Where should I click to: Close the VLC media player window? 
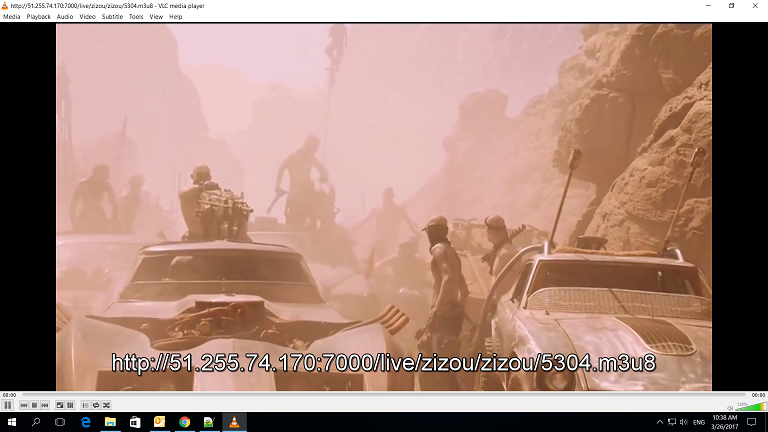point(755,6)
